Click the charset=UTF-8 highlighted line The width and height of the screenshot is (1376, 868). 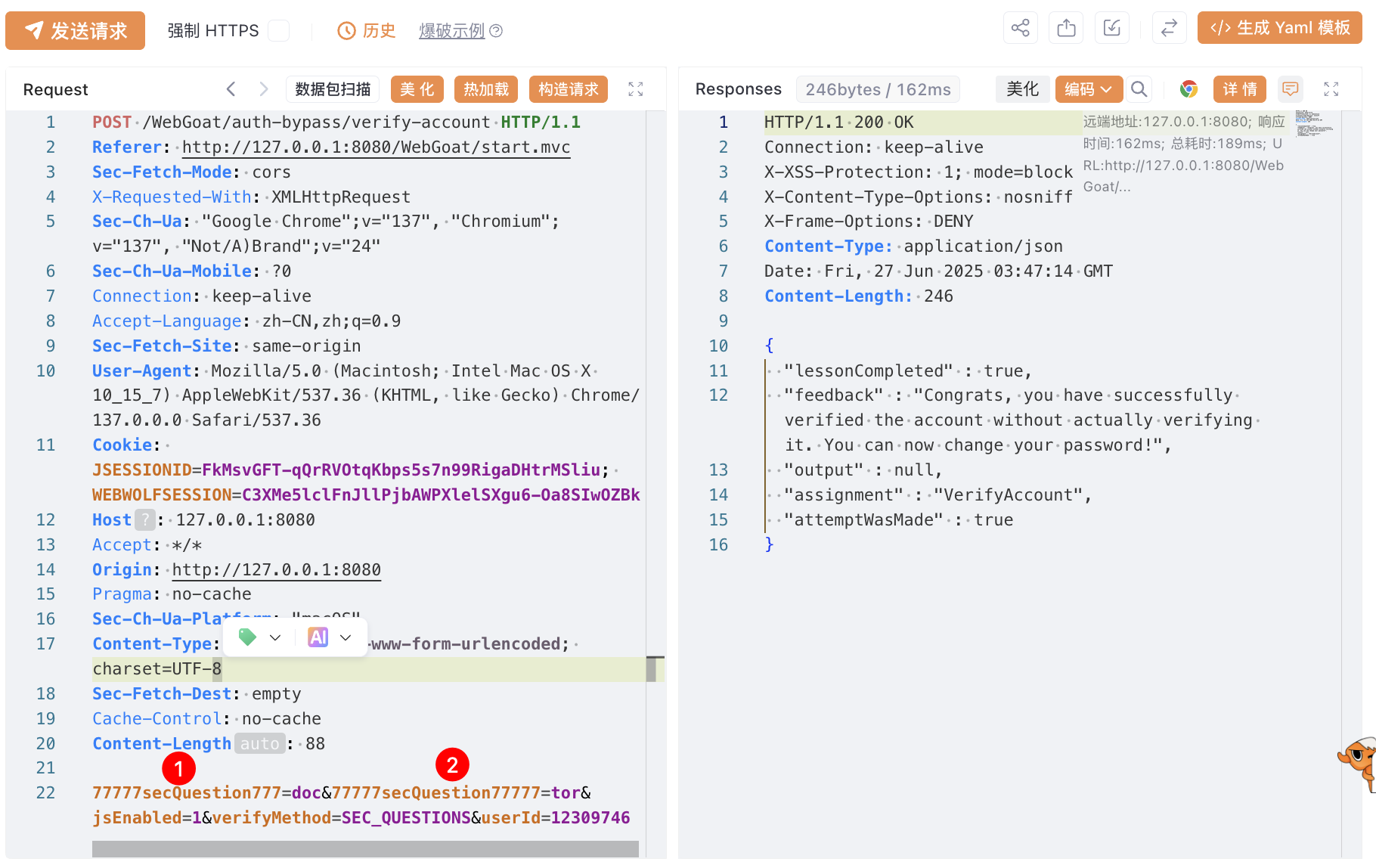coord(157,669)
